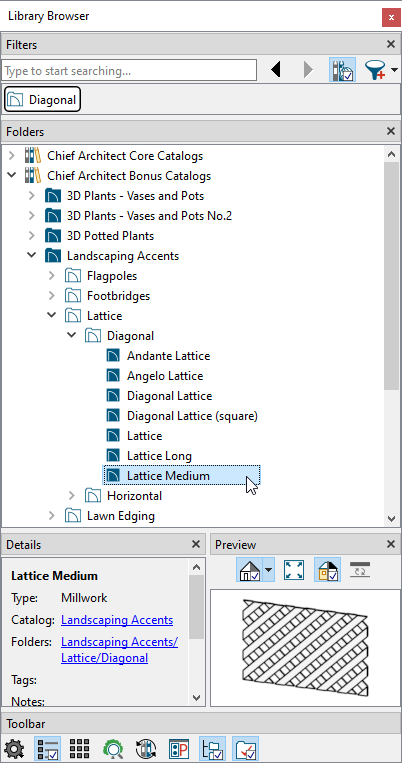The image size is (402, 763).
Task: Toggle the Preview color display button
Action: click(328, 570)
